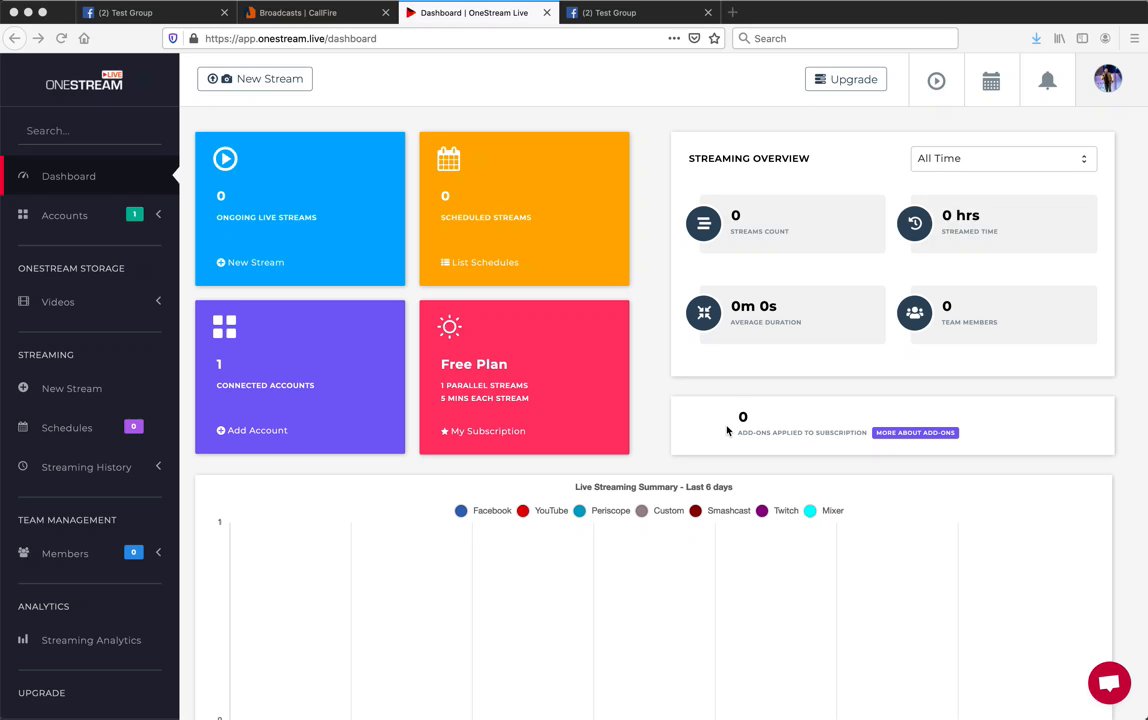The image size is (1148, 720).
Task: Open Streaming Analytics in the sidebar
Action: [x=91, y=640]
